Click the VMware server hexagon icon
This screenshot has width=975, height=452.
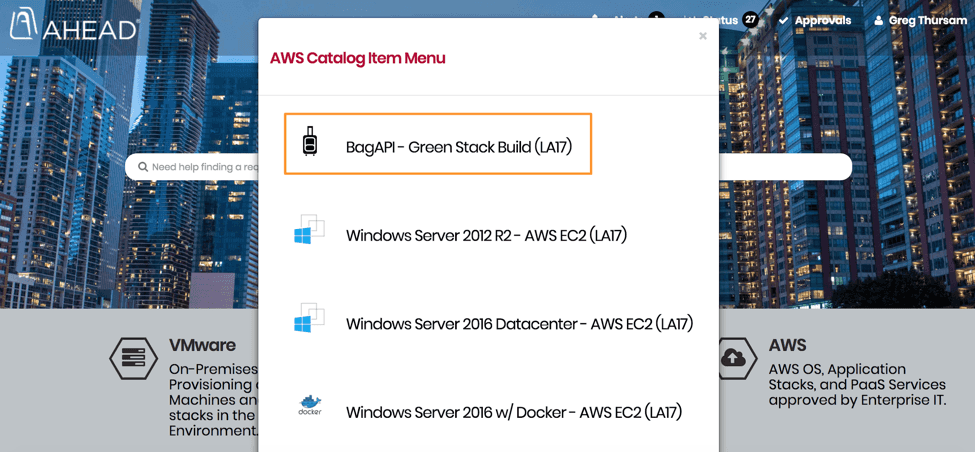click(x=132, y=359)
